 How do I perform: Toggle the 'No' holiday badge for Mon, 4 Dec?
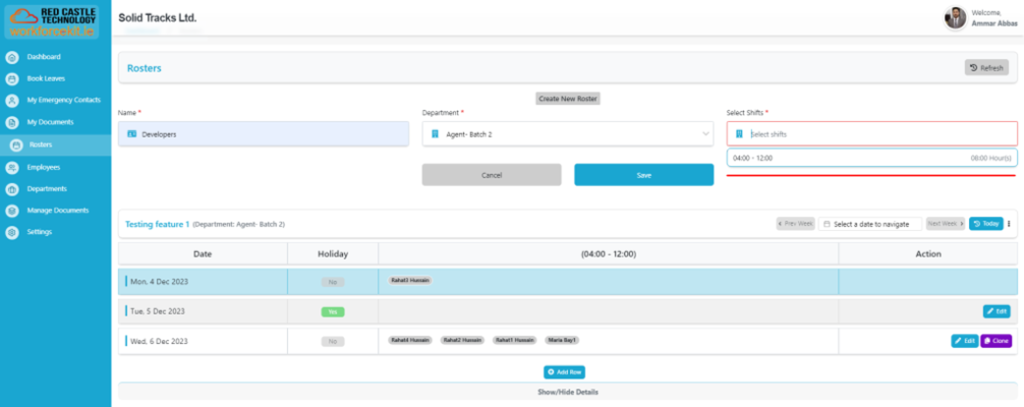click(332, 282)
